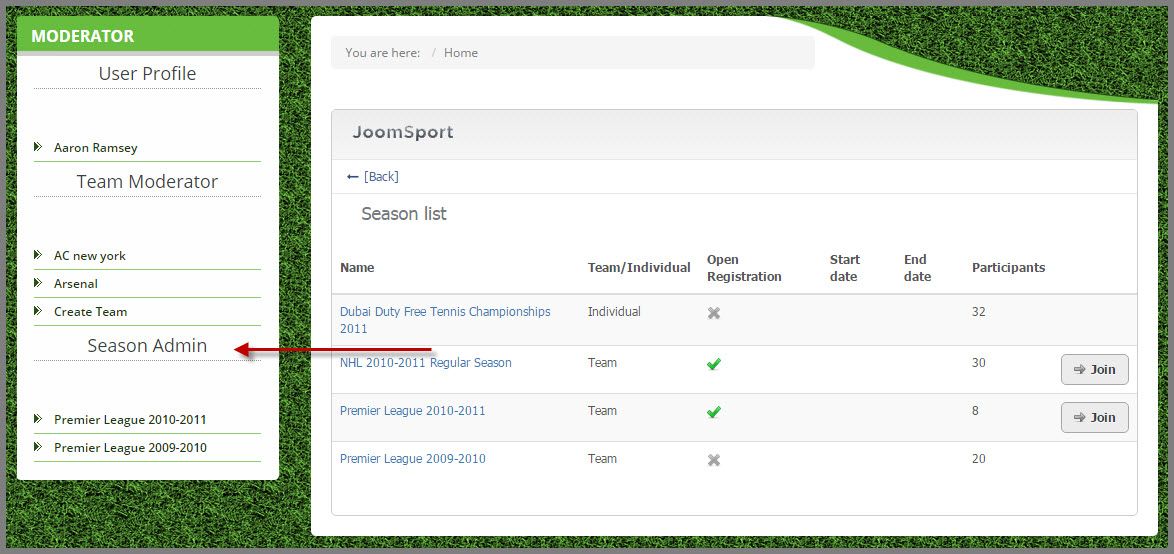The width and height of the screenshot is (1174, 554).
Task: Click the participants value 20
Action: [979, 459]
